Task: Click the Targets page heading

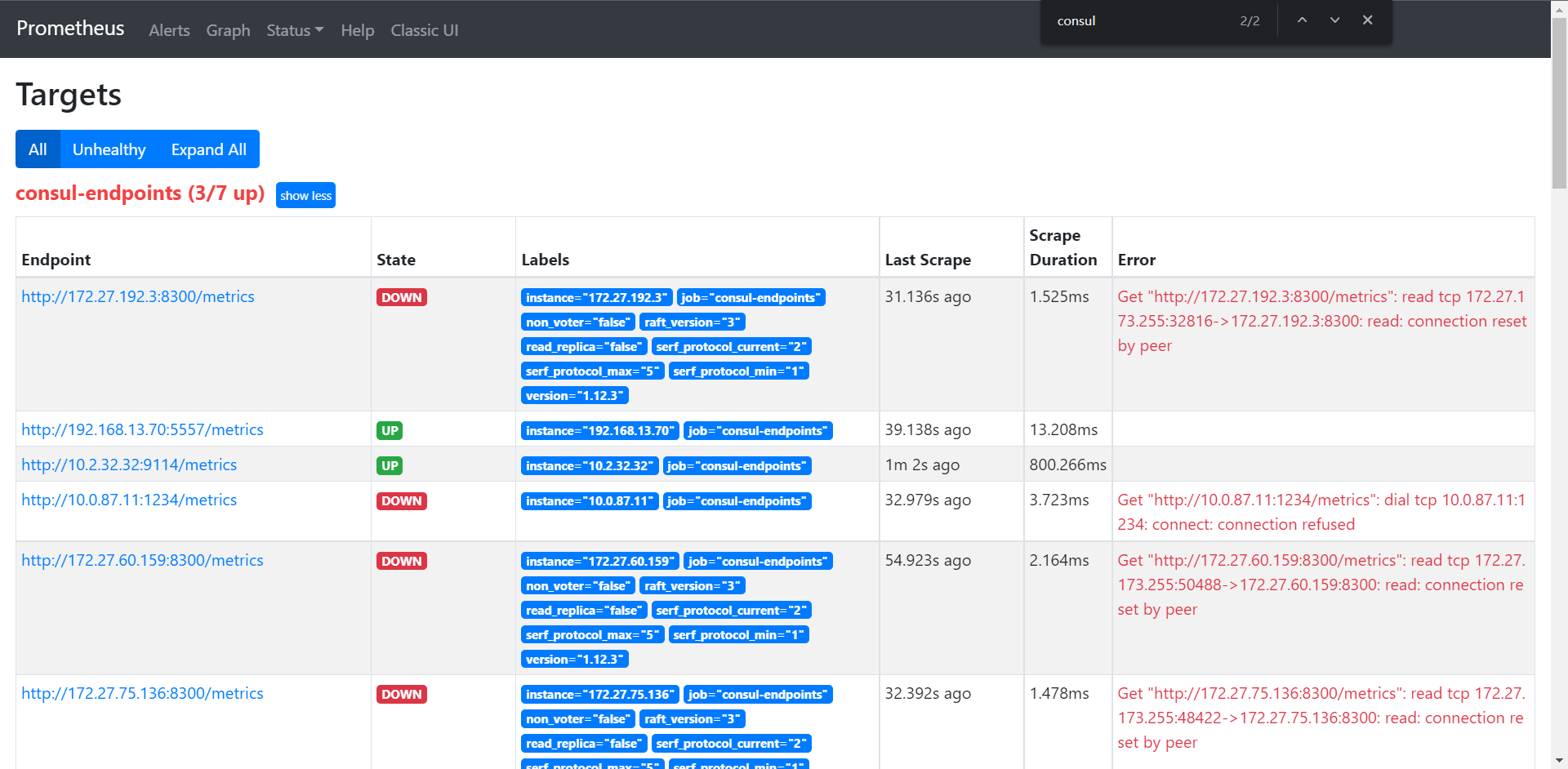Action: [x=69, y=95]
